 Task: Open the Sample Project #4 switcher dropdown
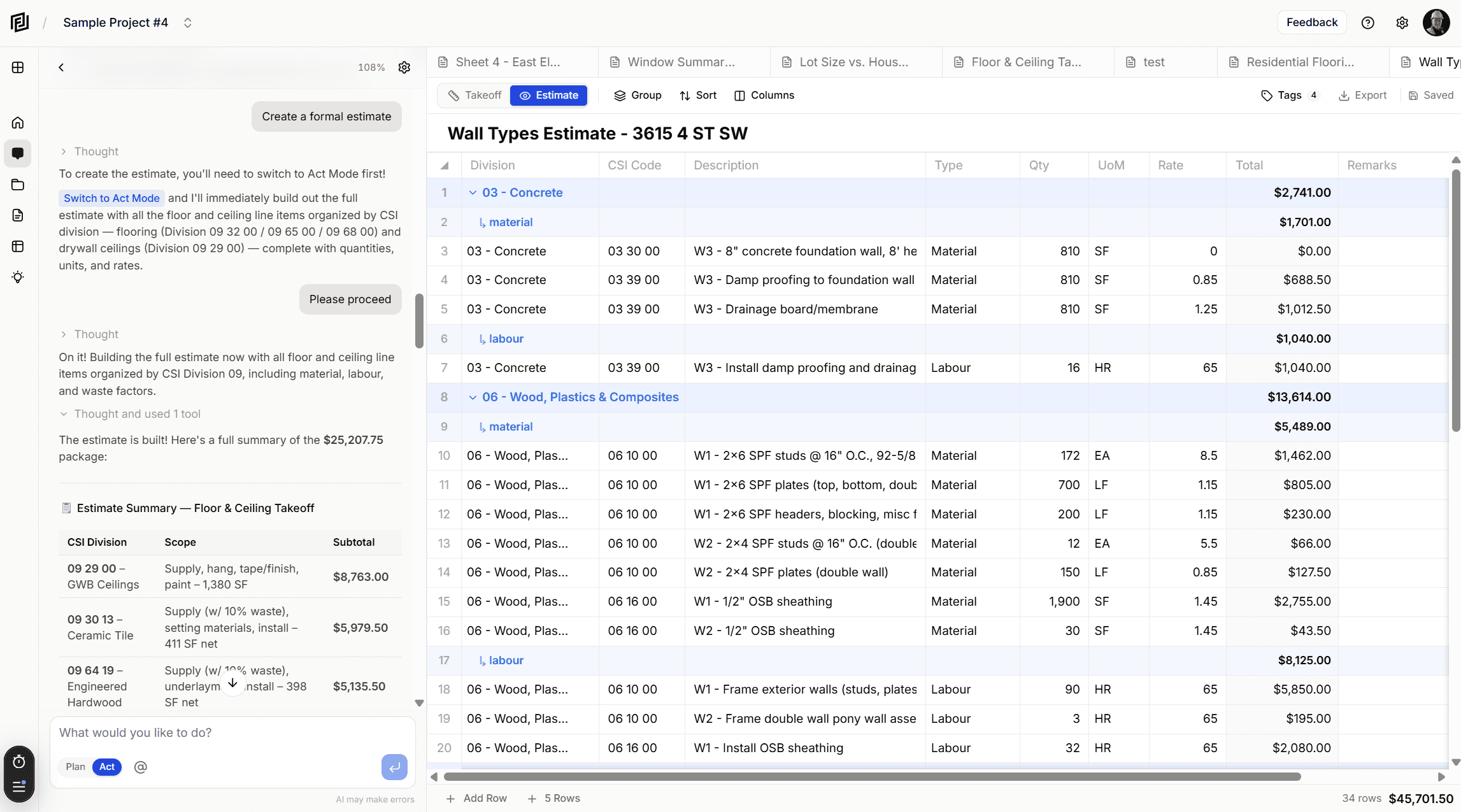(x=187, y=22)
